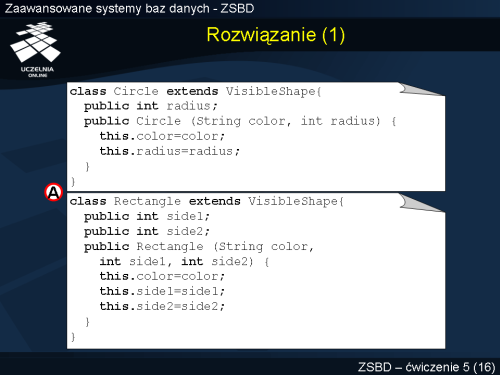
Task: Click the header text "Zaawansowane systemy baz danych - ZSBD"
Action: click(x=129, y=9)
